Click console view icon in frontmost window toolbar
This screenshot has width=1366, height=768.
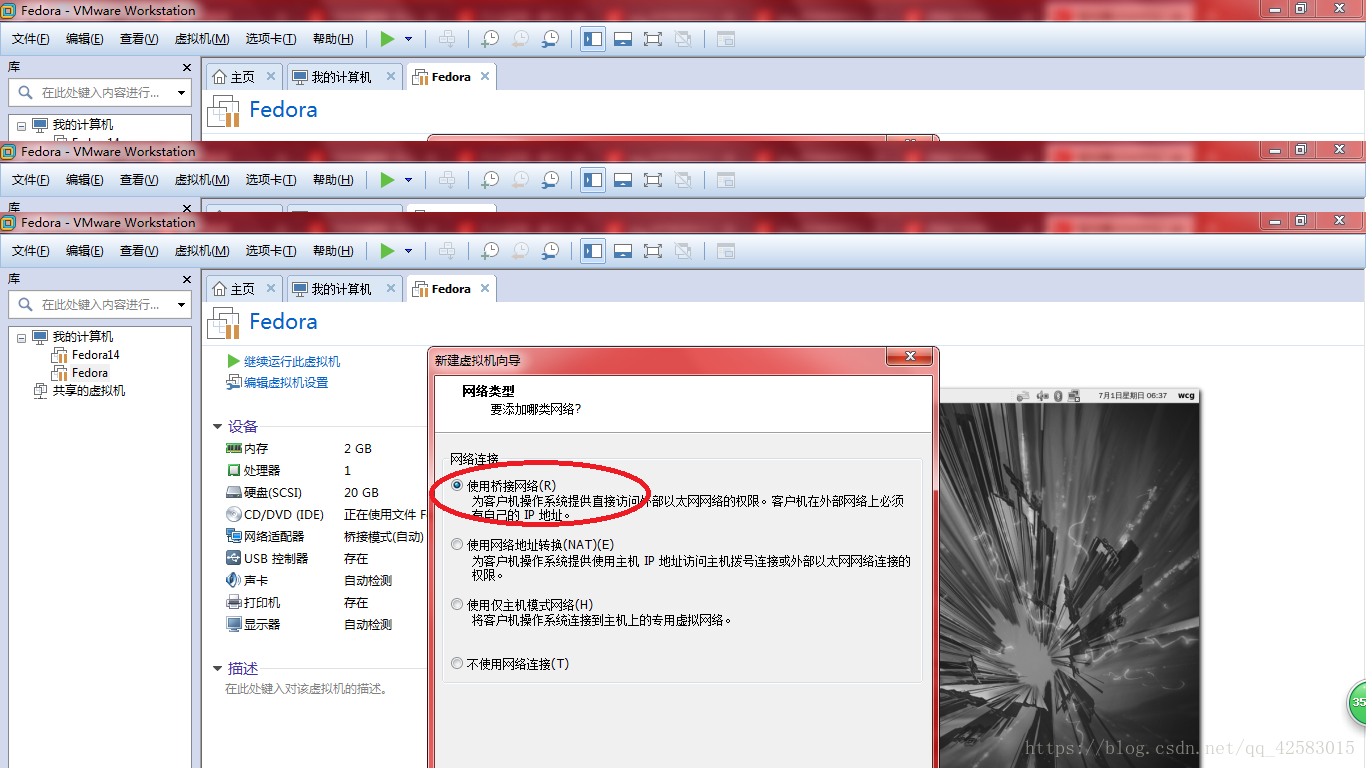click(x=725, y=250)
